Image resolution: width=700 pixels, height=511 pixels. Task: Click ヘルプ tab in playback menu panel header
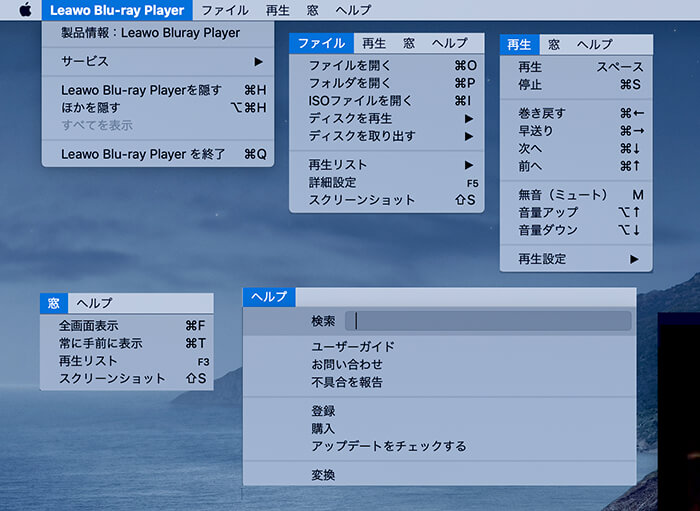tap(595, 45)
